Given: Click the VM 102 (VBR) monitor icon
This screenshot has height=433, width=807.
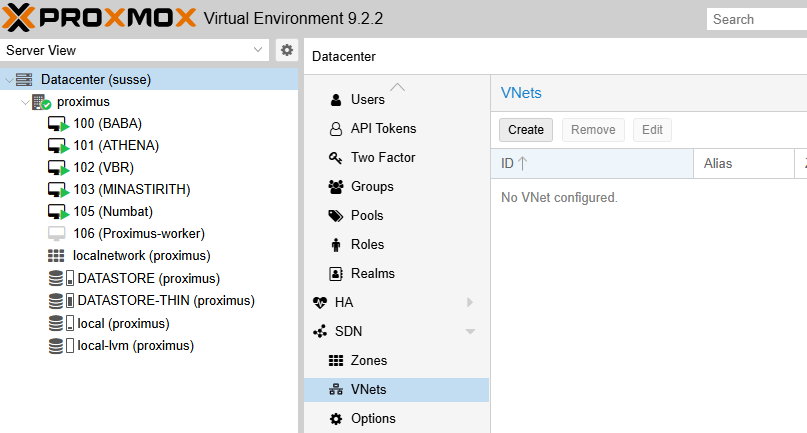Looking at the screenshot, I should (58, 168).
